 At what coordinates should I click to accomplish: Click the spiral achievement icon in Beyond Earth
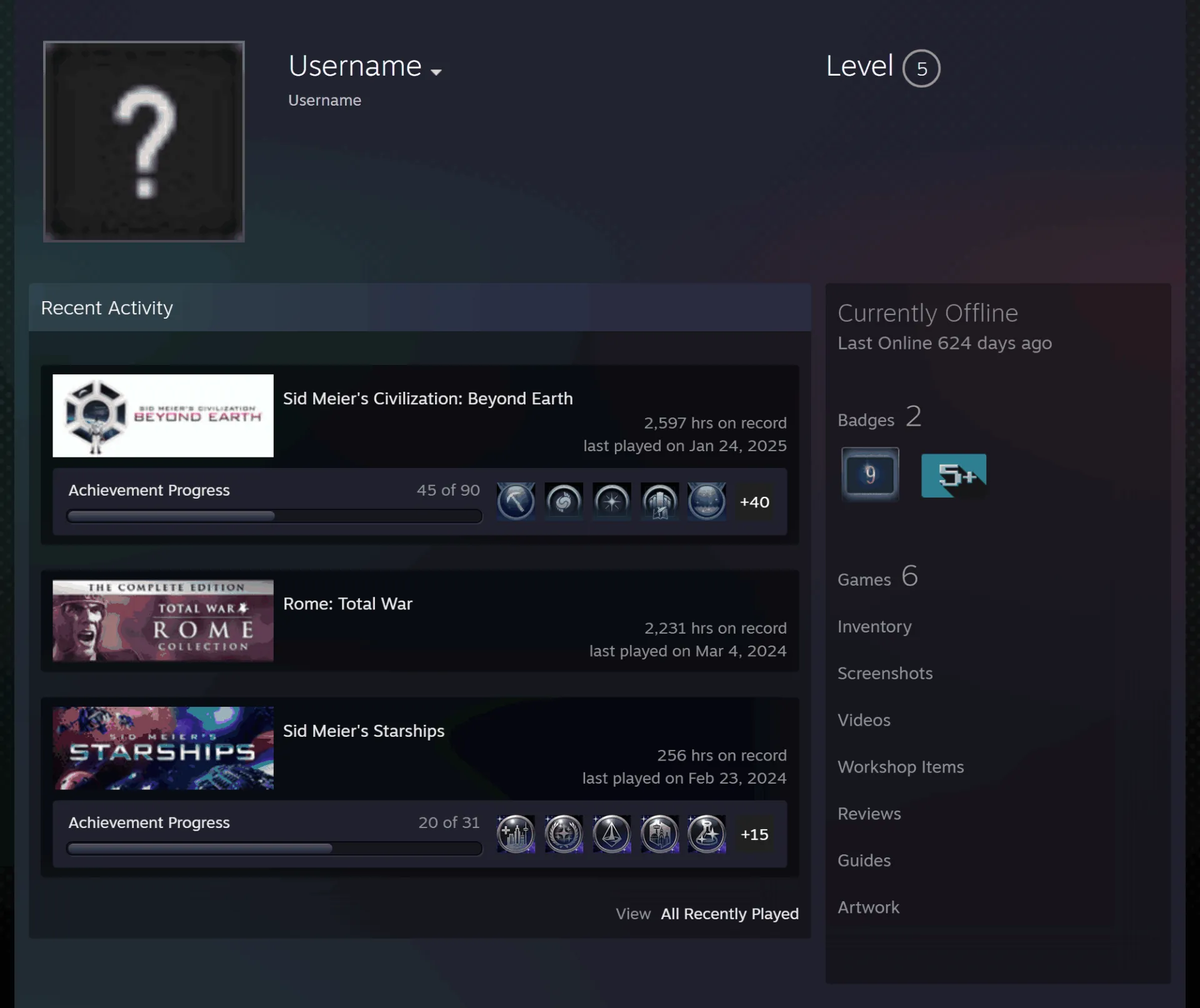point(564,501)
